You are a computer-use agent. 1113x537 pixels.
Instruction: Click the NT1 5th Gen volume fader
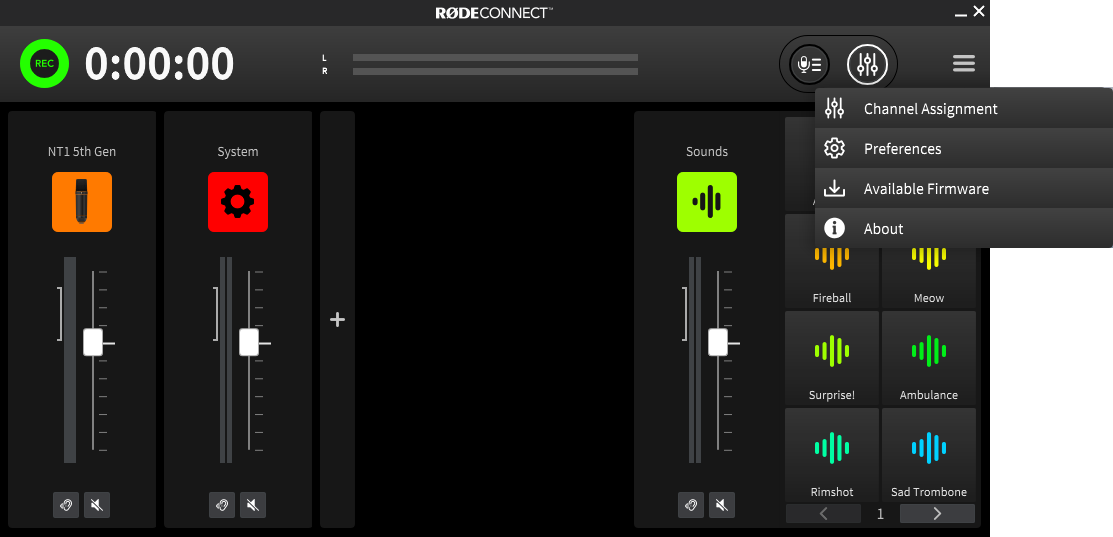93,343
